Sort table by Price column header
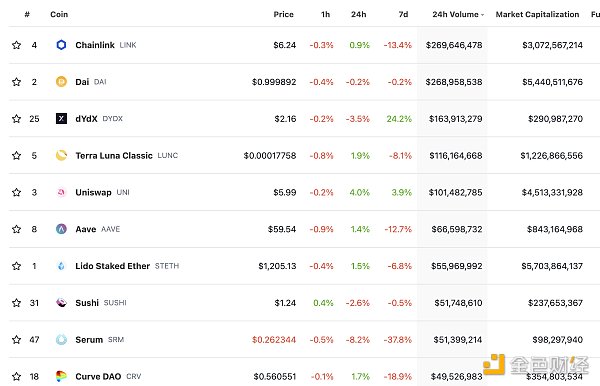Image resolution: width=600 pixels, height=386 pixels. (284, 15)
